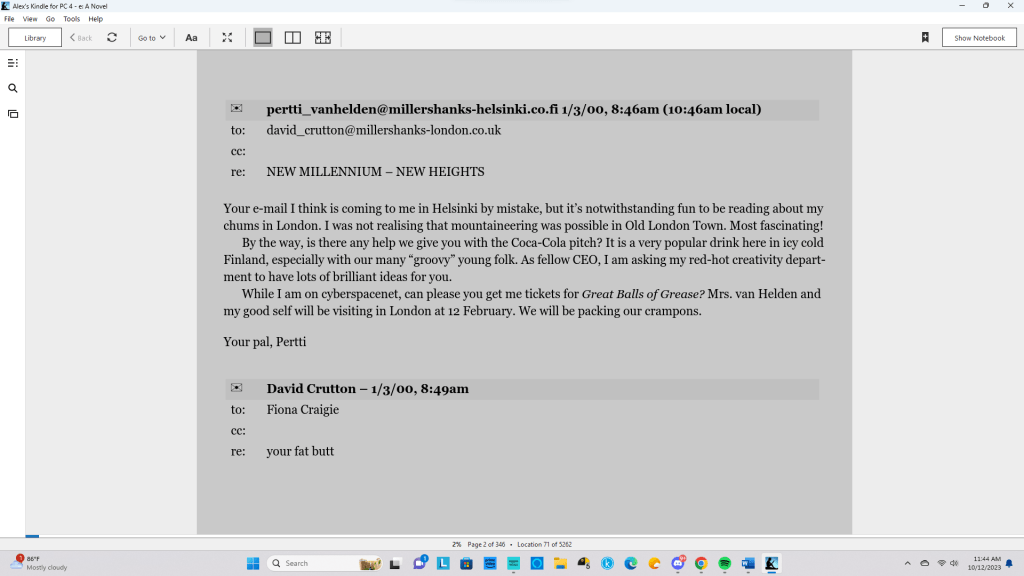The image size is (1024, 576).
Task: Expand the Go to dropdown
Action: (152, 38)
